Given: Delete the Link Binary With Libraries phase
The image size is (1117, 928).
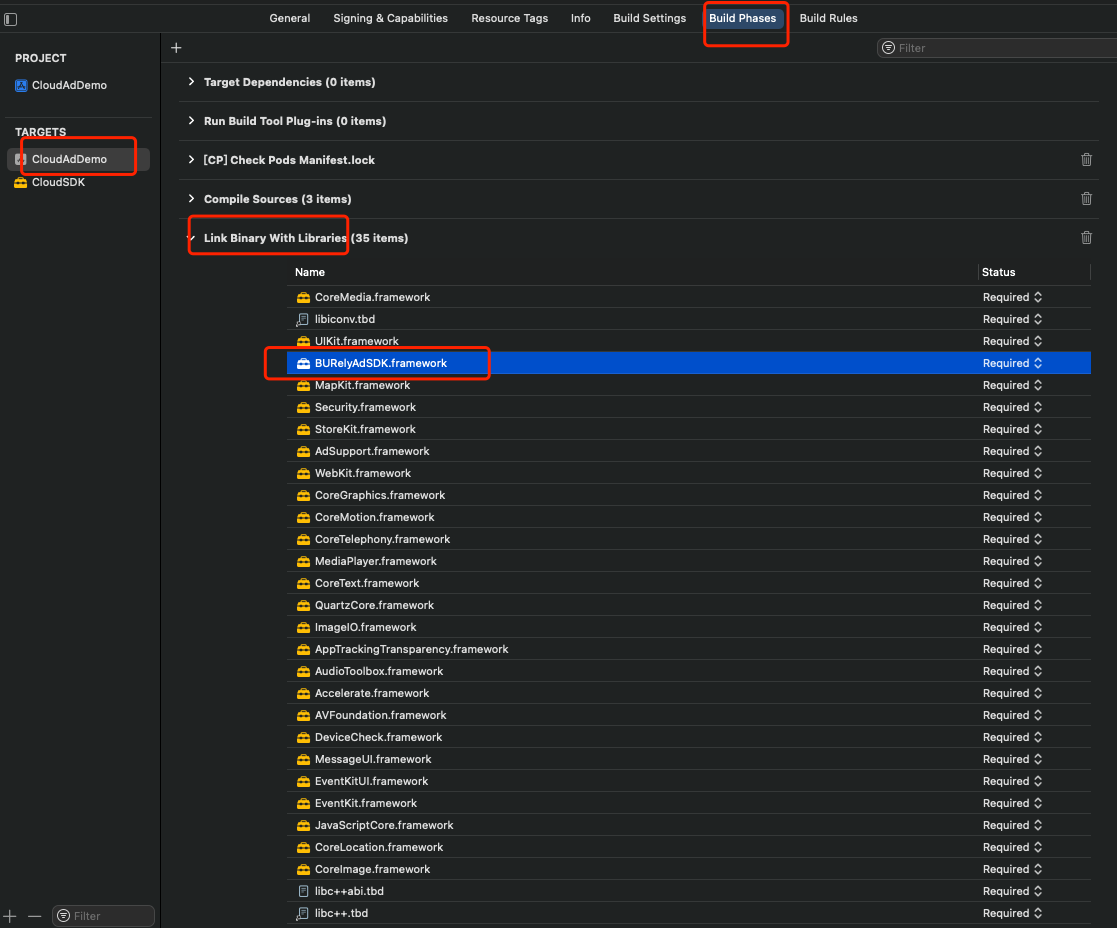Looking at the screenshot, I should point(1086,238).
